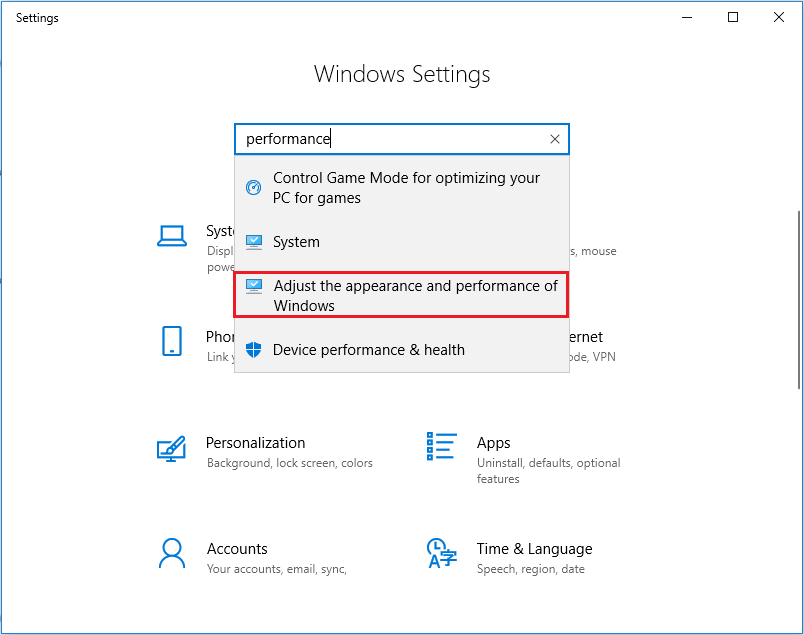Open the Apps list icon

tap(441, 446)
